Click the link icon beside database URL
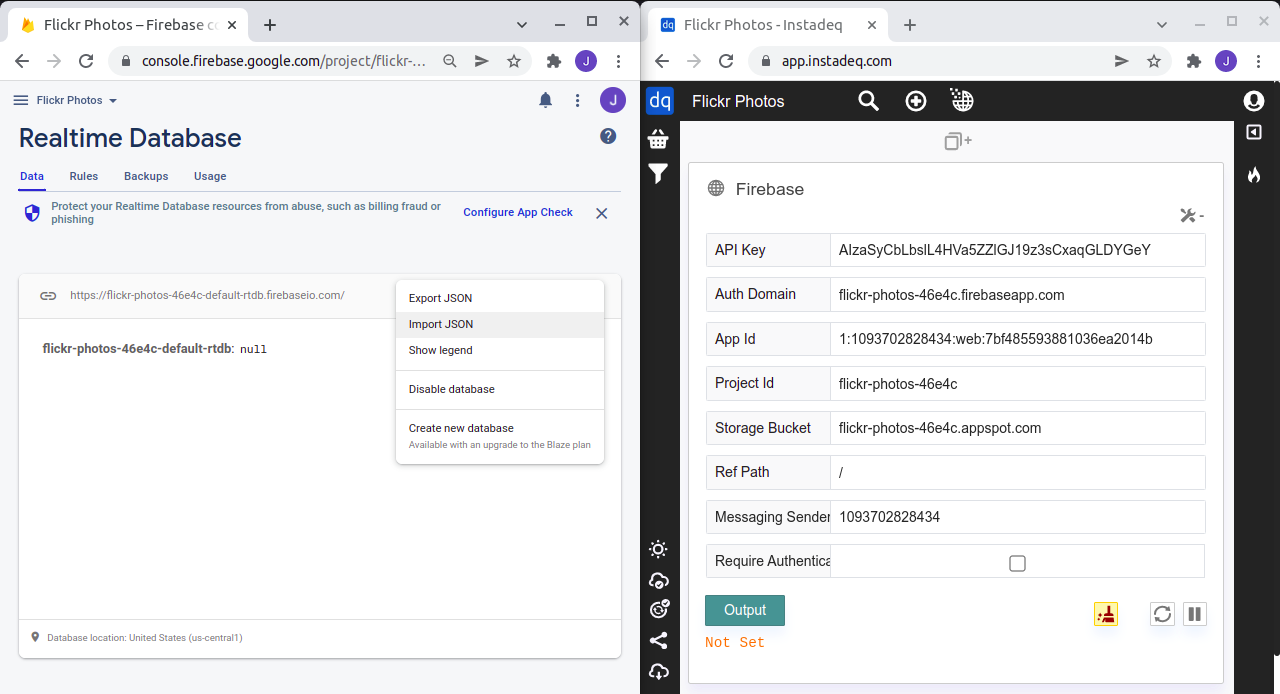 pyautogui.click(x=48, y=295)
